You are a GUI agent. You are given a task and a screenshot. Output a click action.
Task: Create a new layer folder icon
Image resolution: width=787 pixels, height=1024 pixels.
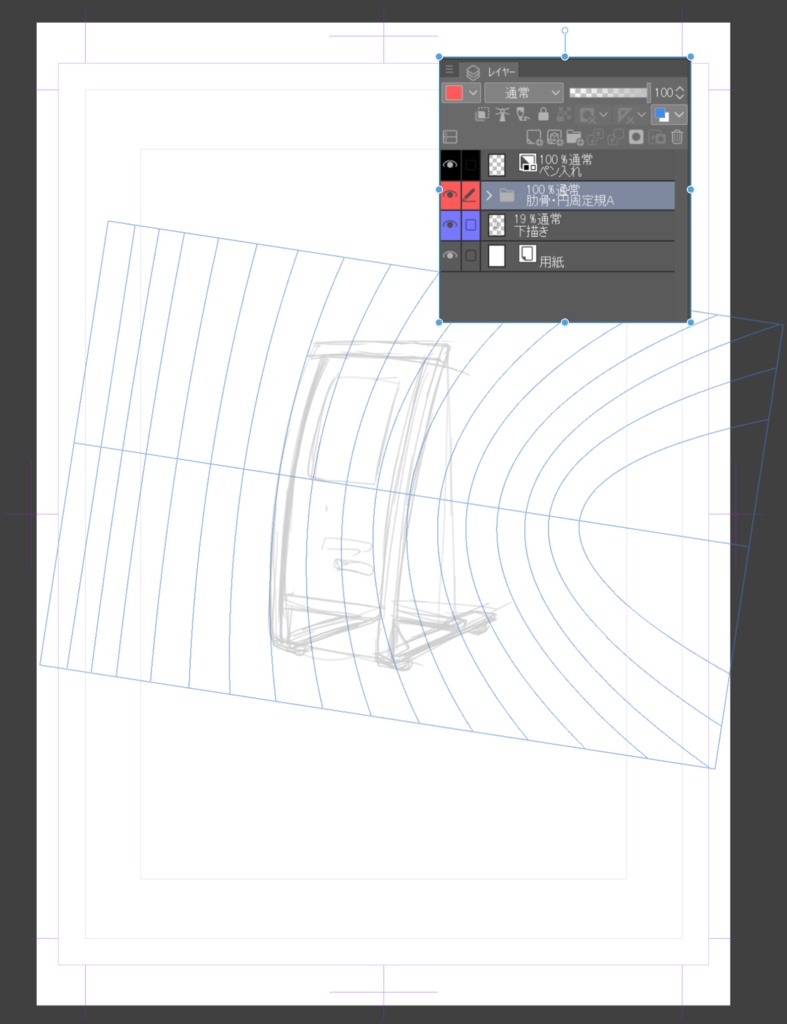[575, 136]
